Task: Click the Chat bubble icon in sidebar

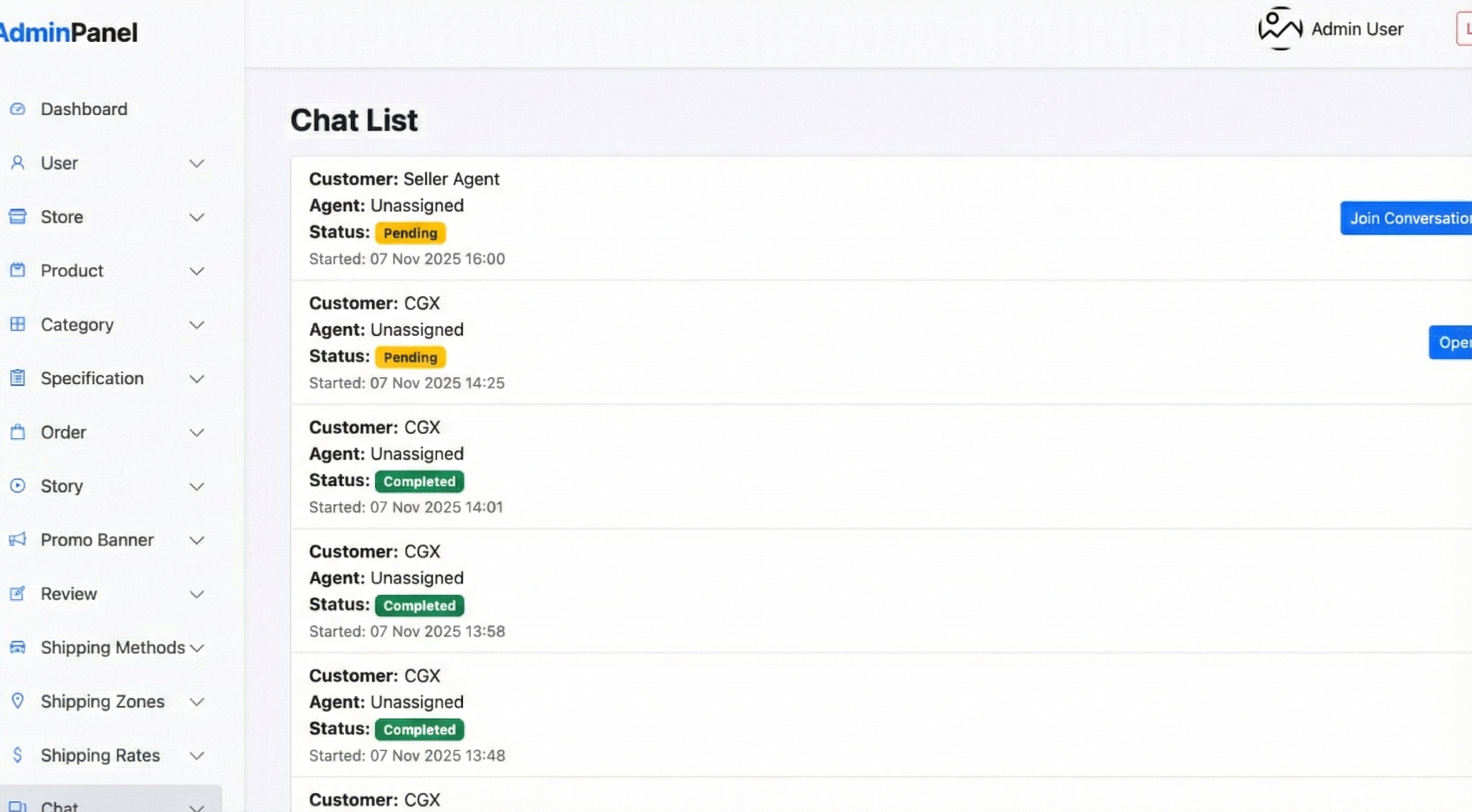Action: coord(18,806)
